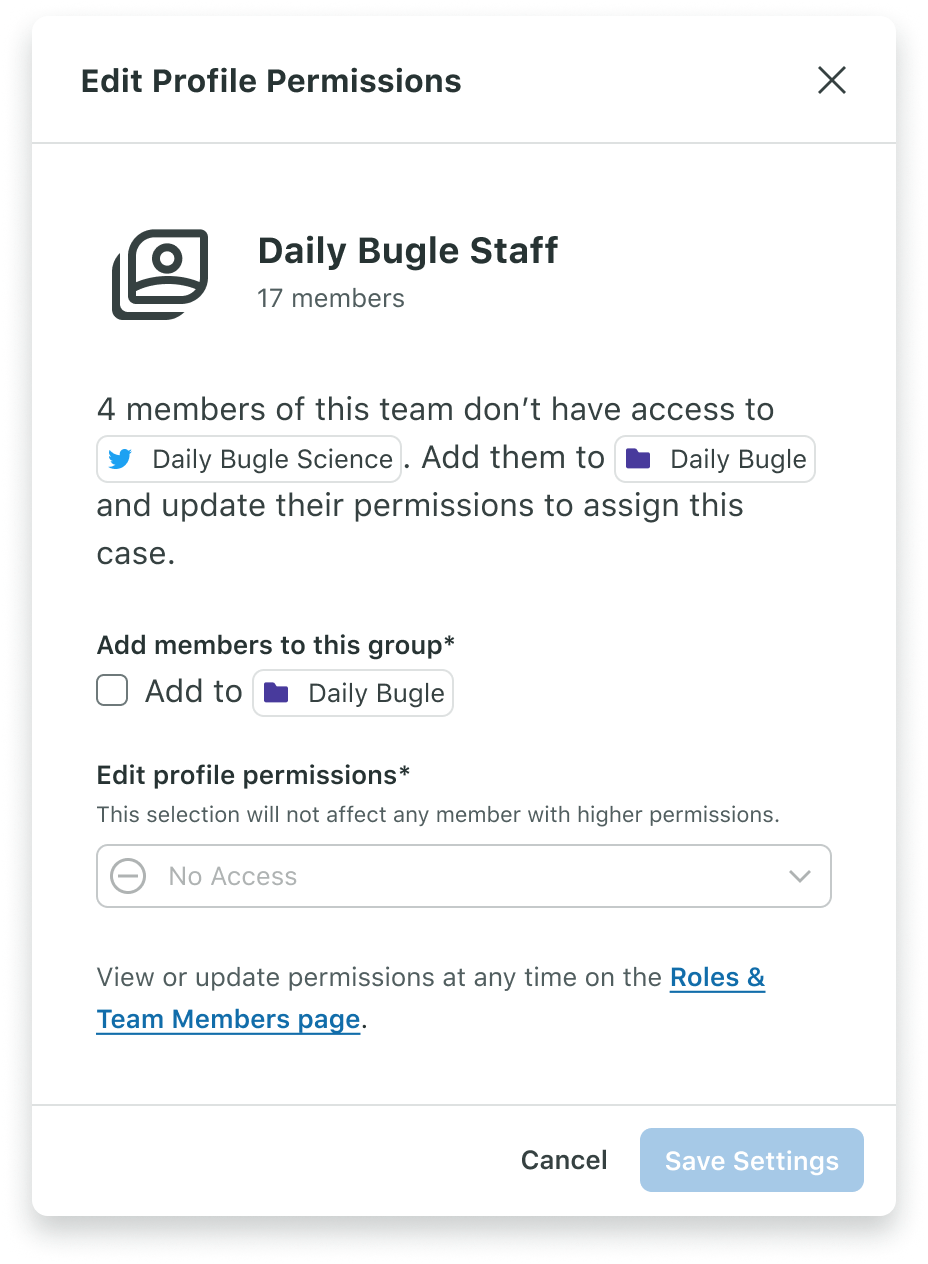Open the Roles & Team Members page link
This screenshot has height=1264, width=928.
click(431, 998)
